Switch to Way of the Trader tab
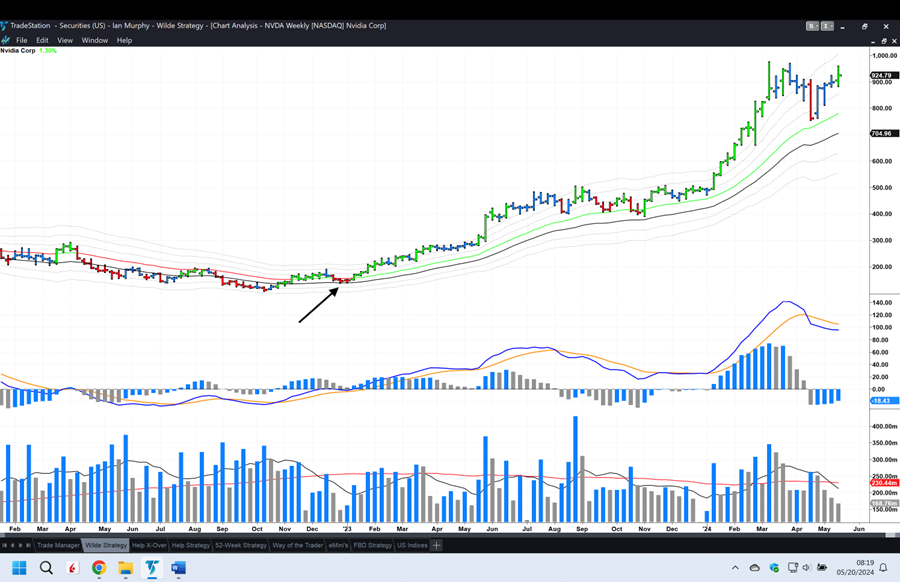This screenshot has width=900, height=582. point(297,545)
